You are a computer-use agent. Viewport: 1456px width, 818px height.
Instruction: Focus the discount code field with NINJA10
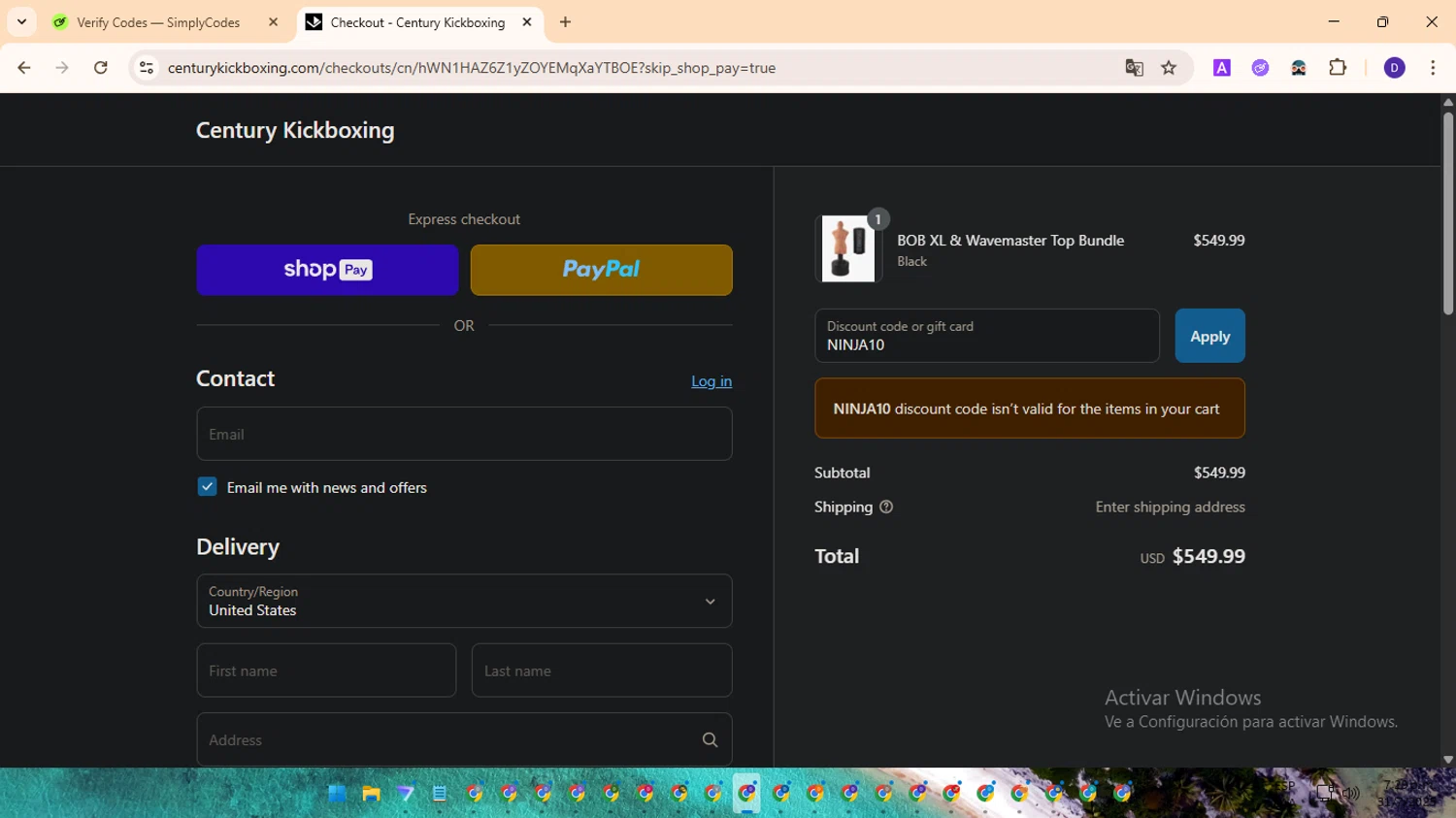coord(987,336)
